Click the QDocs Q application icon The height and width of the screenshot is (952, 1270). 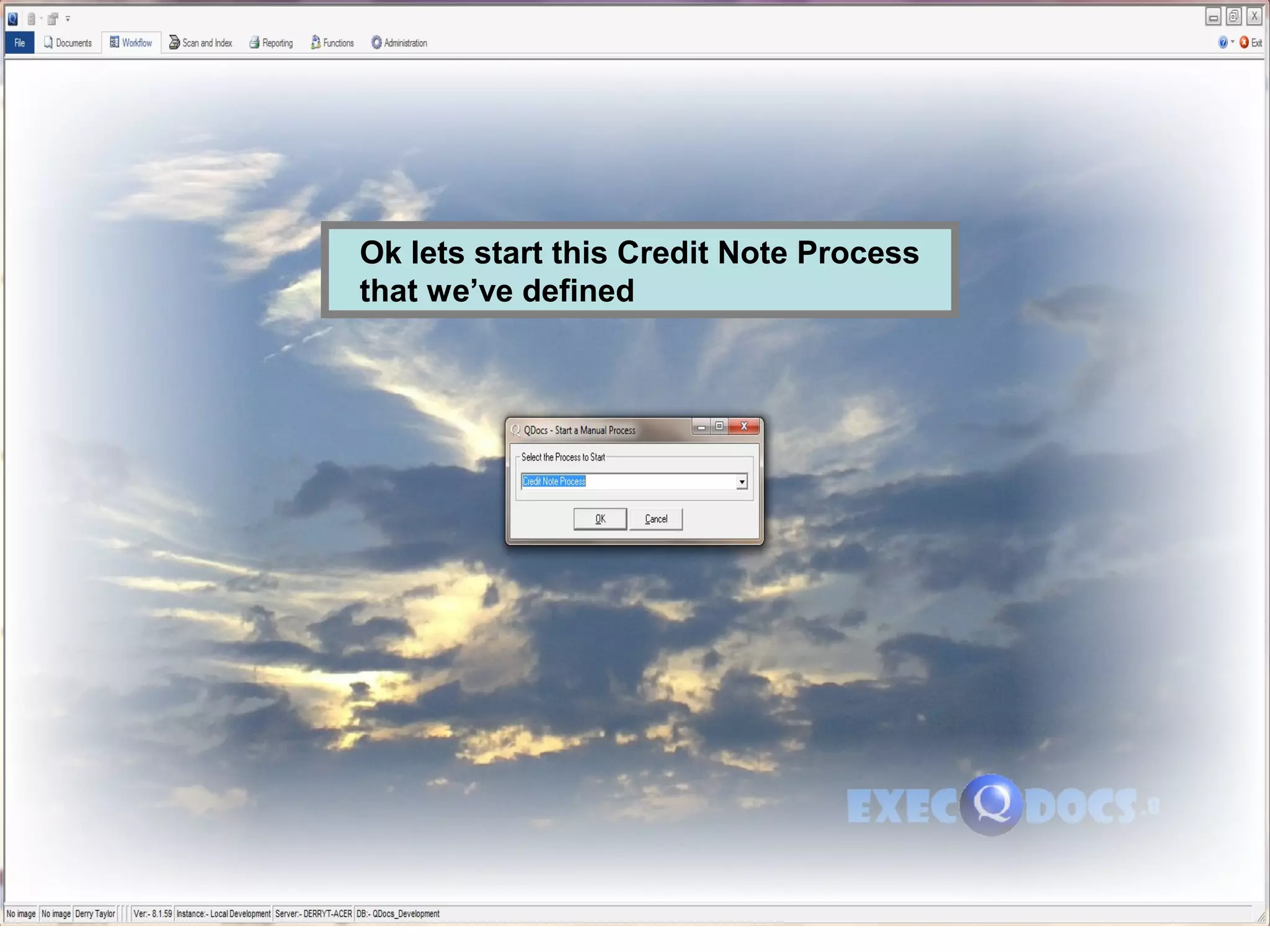12,19
